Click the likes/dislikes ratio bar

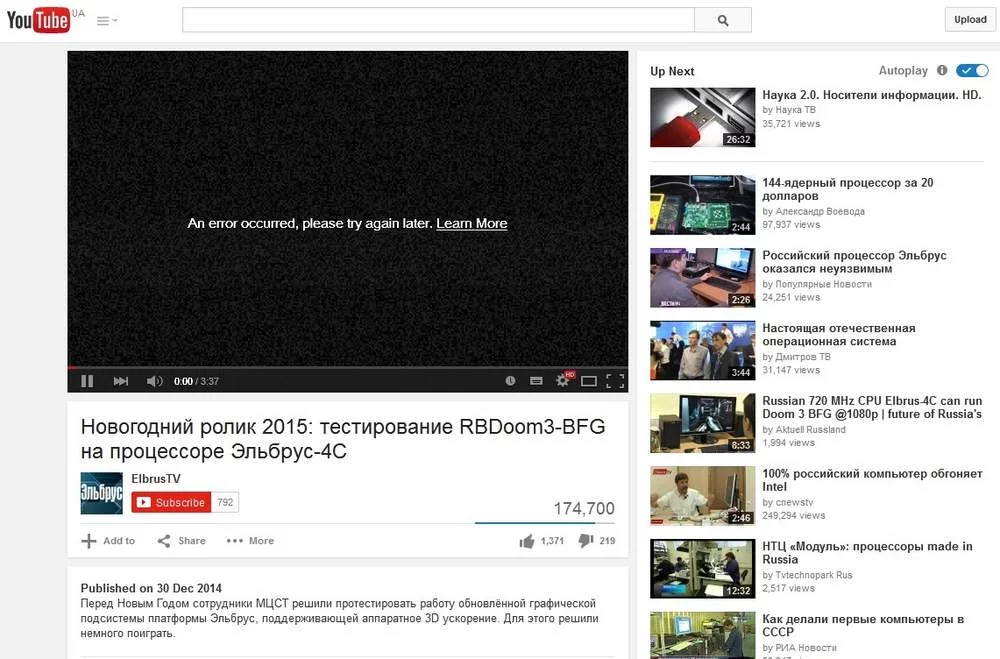tap(545, 523)
